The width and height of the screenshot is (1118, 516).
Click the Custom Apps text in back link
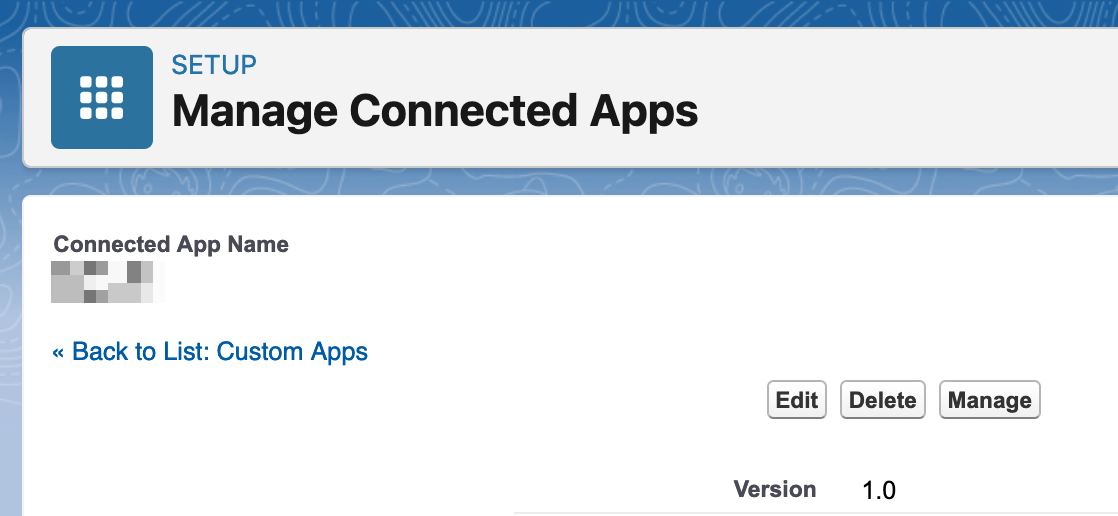pos(292,352)
